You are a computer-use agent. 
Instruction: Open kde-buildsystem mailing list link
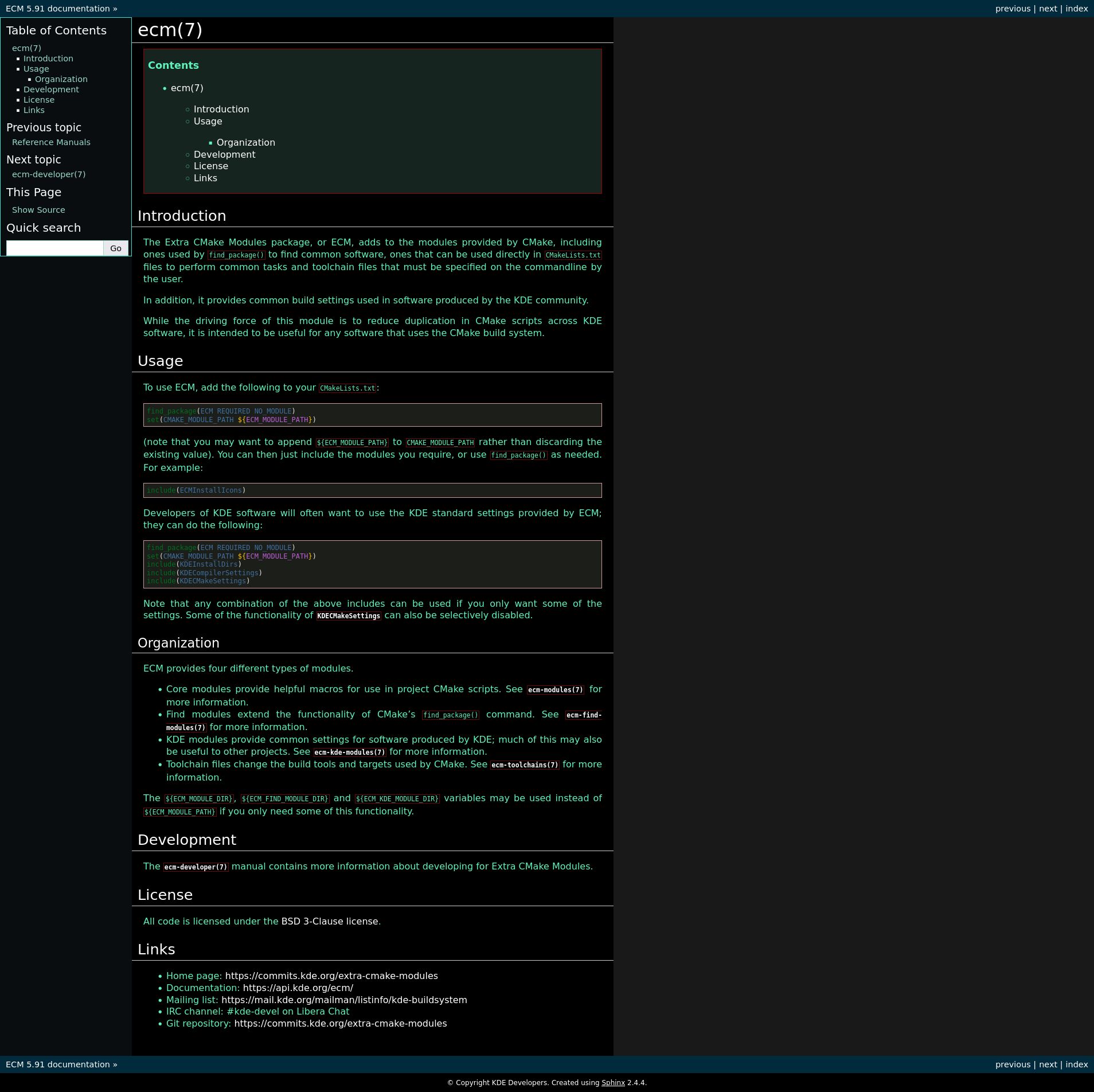(344, 1000)
